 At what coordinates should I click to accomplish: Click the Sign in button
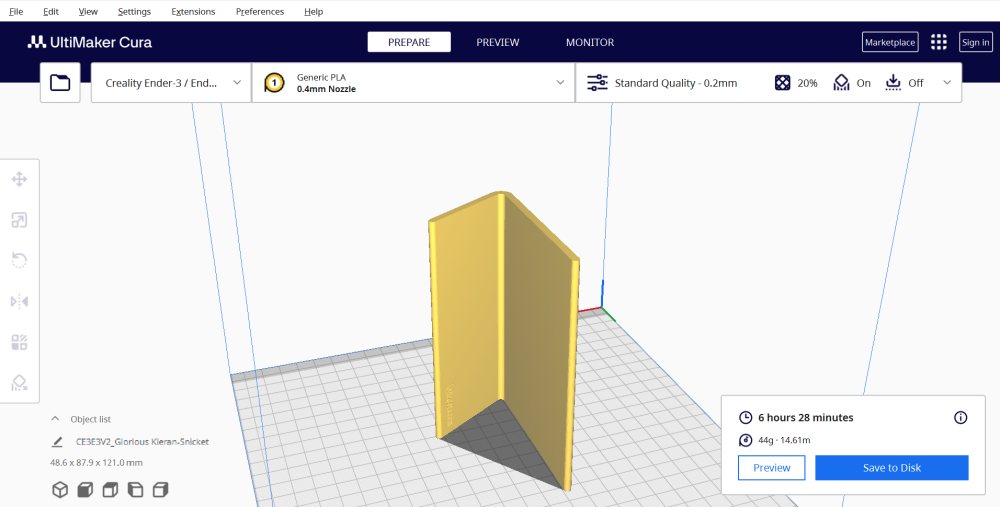pos(976,42)
